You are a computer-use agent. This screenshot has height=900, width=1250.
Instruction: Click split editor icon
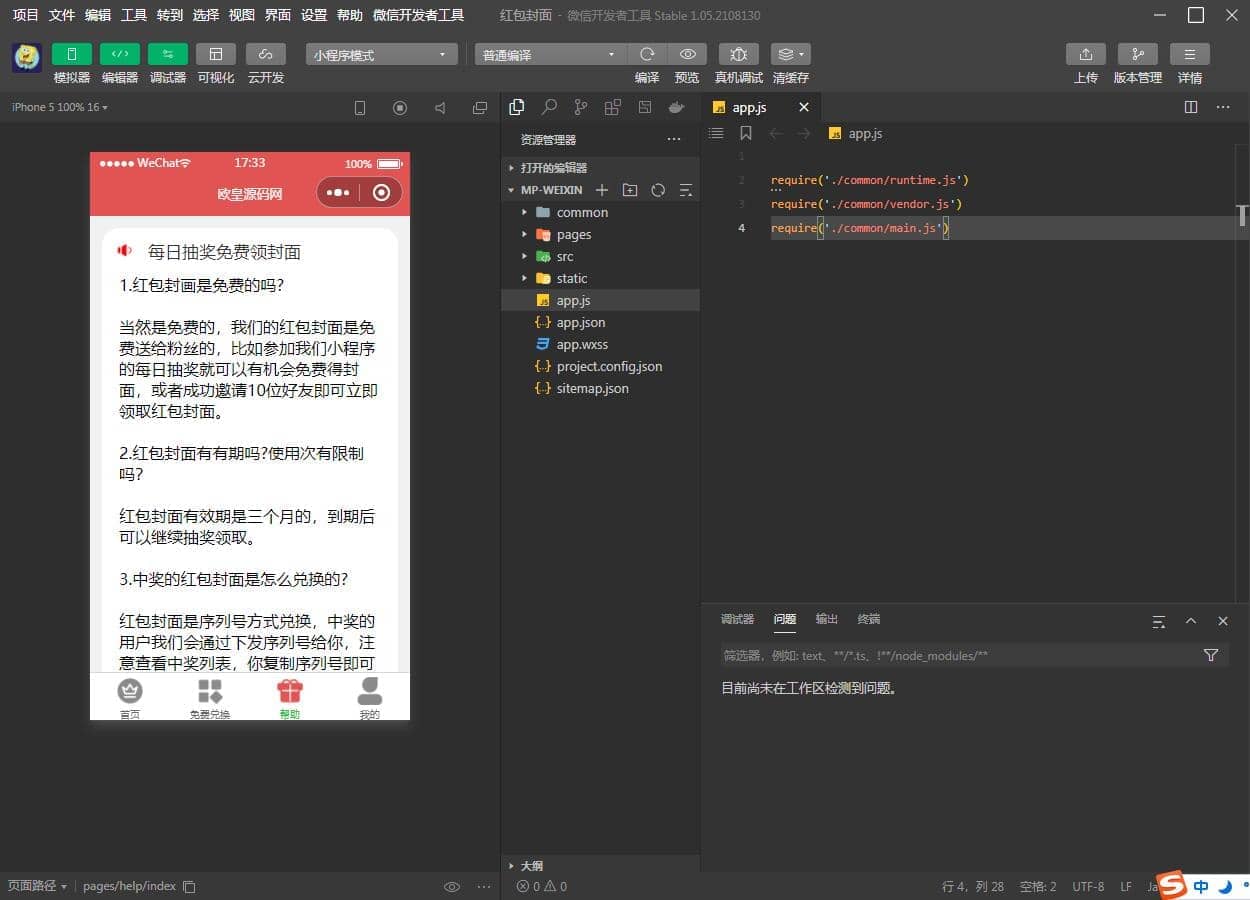click(x=1190, y=107)
